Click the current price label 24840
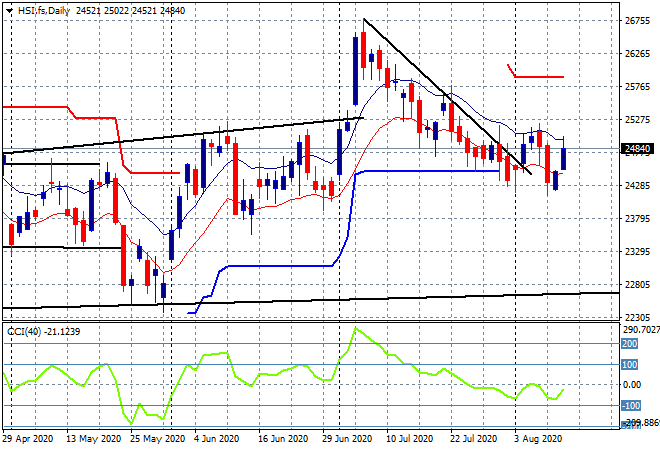 (637, 149)
